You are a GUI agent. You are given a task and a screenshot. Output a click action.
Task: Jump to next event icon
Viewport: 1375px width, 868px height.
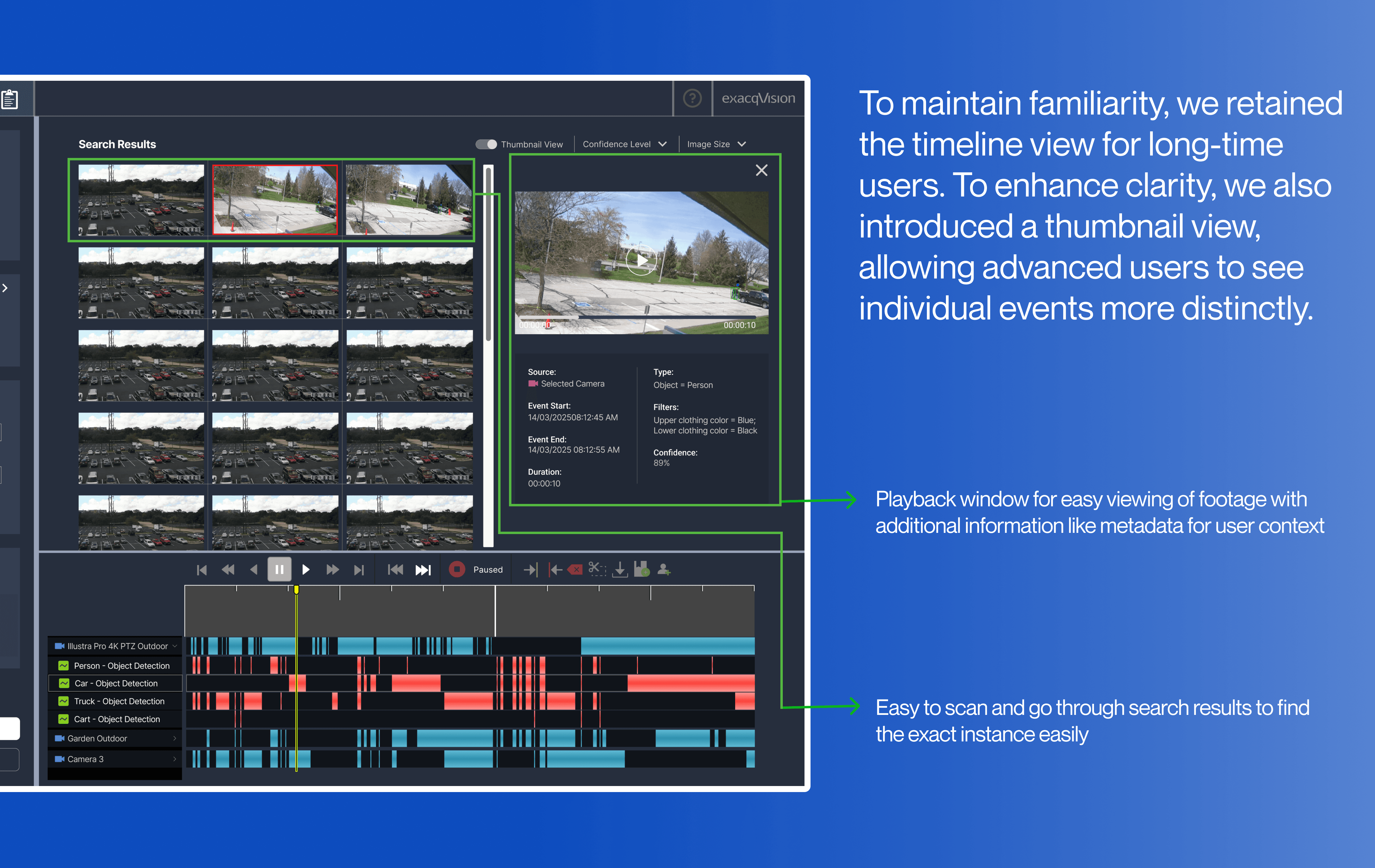coord(423,570)
